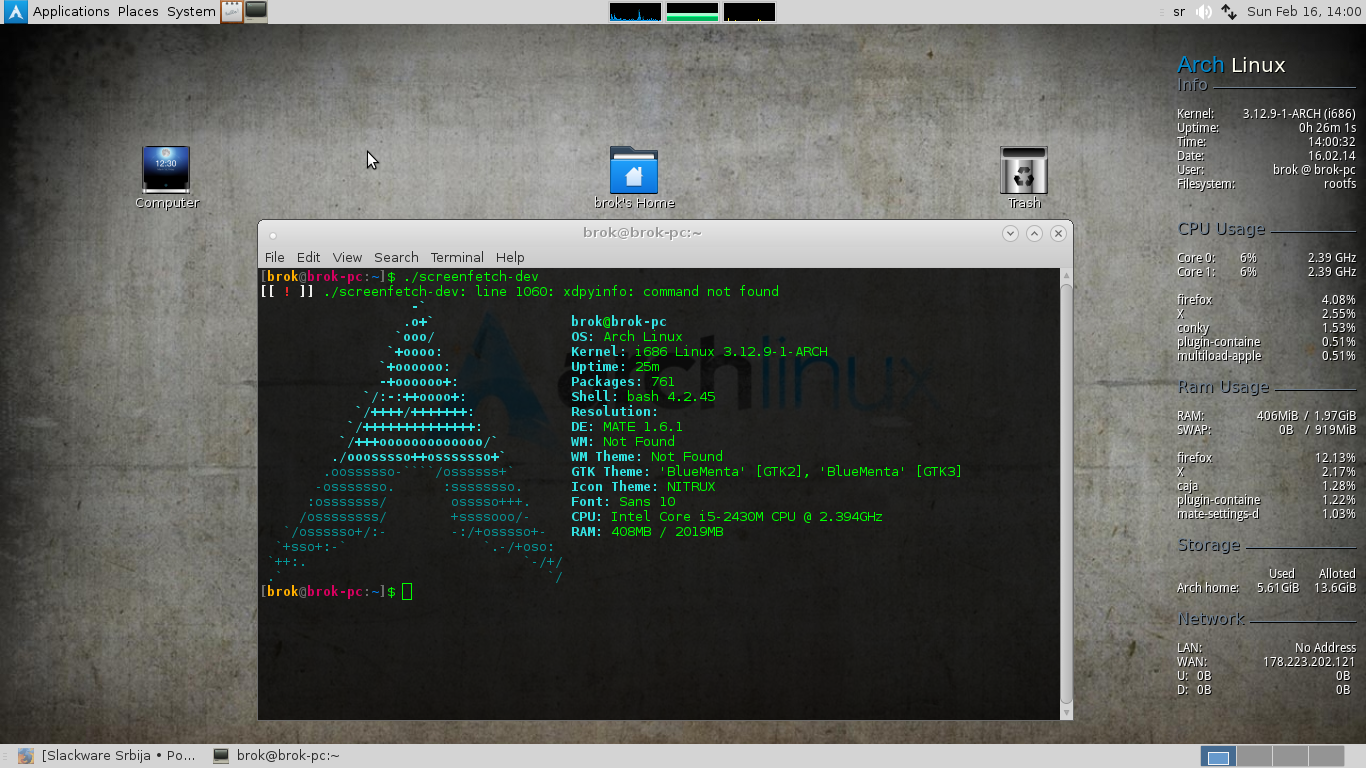Switch to brok@brok-pc terminal in taskbar
This screenshot has width=1366, height=768.
click(277, 756)
